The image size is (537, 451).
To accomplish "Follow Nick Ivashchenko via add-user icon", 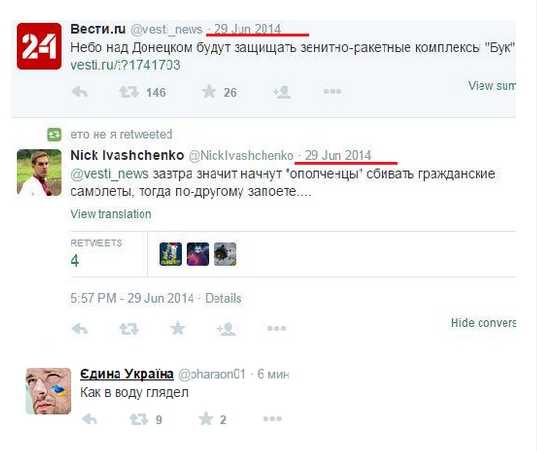I will 226,329.
